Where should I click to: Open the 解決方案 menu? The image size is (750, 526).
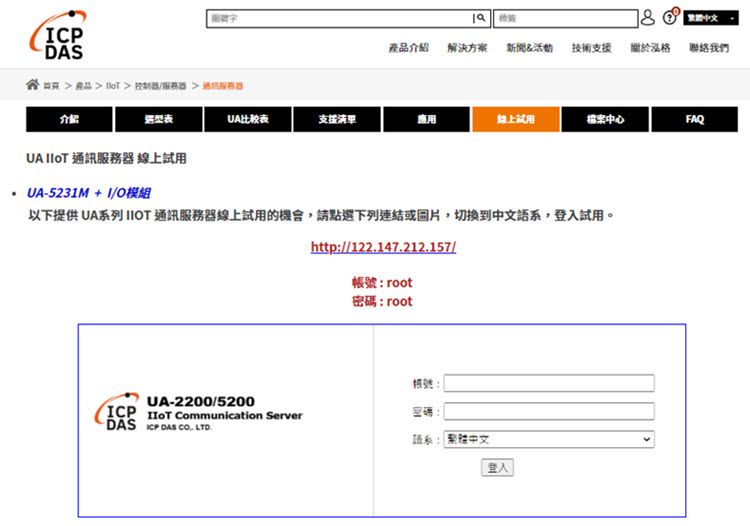pos(467,48)
